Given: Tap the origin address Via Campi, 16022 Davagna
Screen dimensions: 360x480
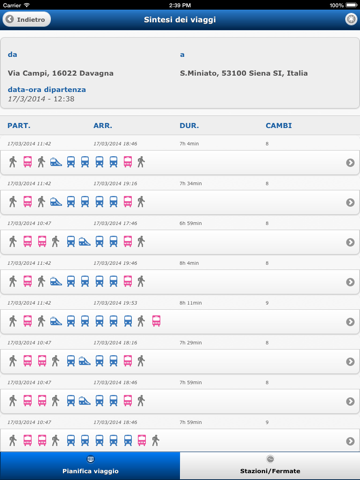Looking at the screenshot, I should [x=61, y=73].
